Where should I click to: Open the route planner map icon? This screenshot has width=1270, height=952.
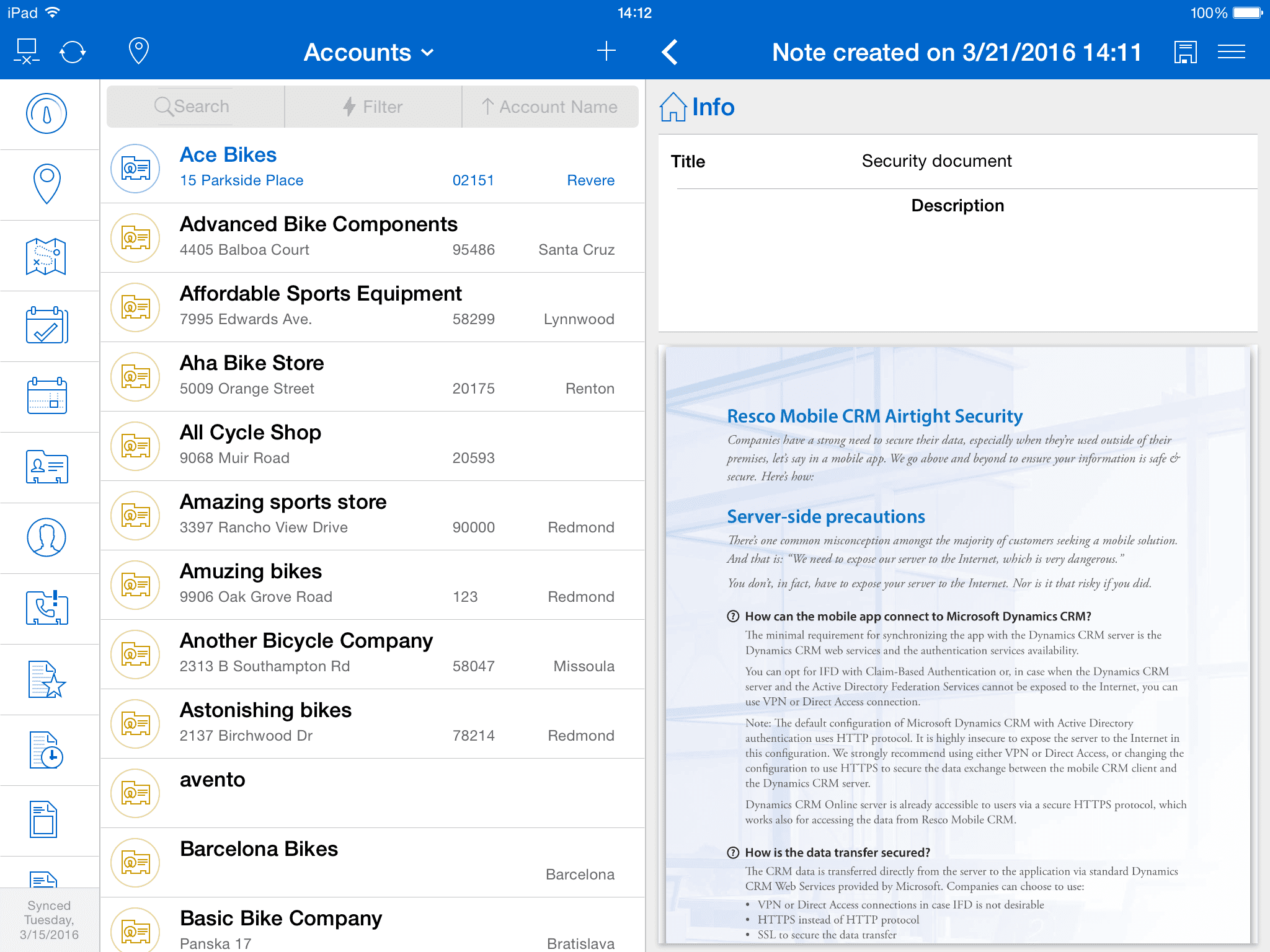[x=48, y=255]
